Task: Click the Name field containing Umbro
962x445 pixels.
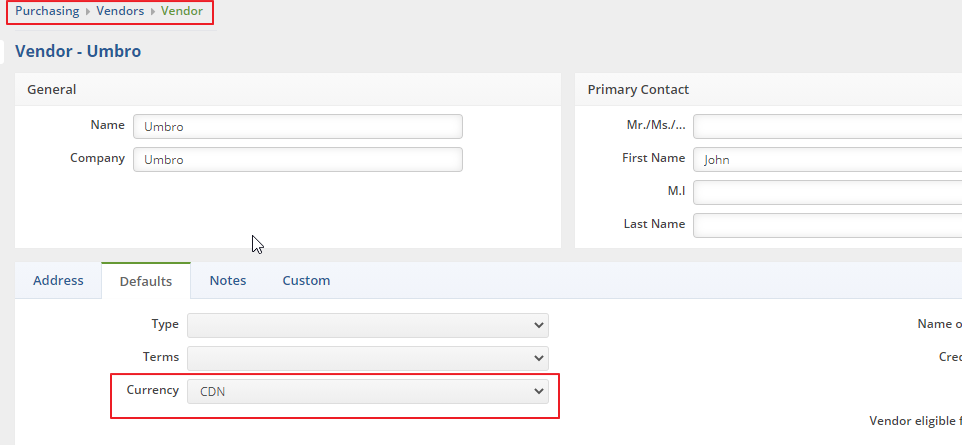Action: click(297, 126)
